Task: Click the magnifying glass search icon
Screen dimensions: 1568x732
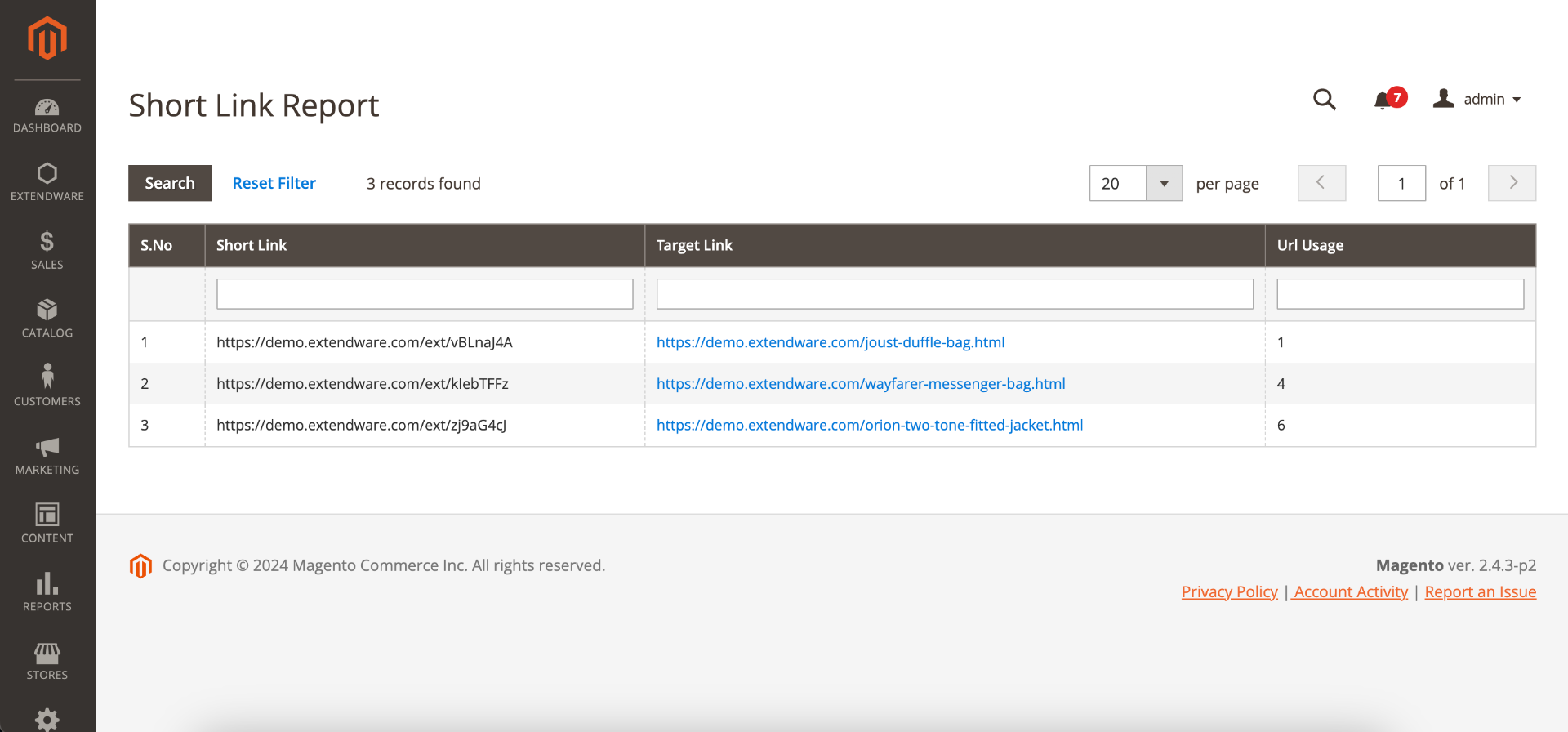Action: (1324, 100)
